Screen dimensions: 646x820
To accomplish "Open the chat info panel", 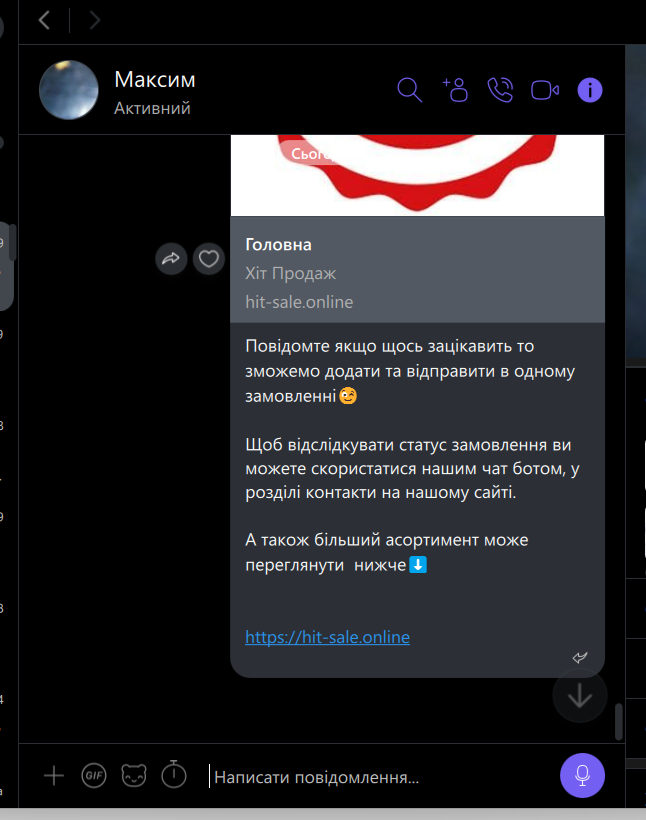I will click(590, 90).
